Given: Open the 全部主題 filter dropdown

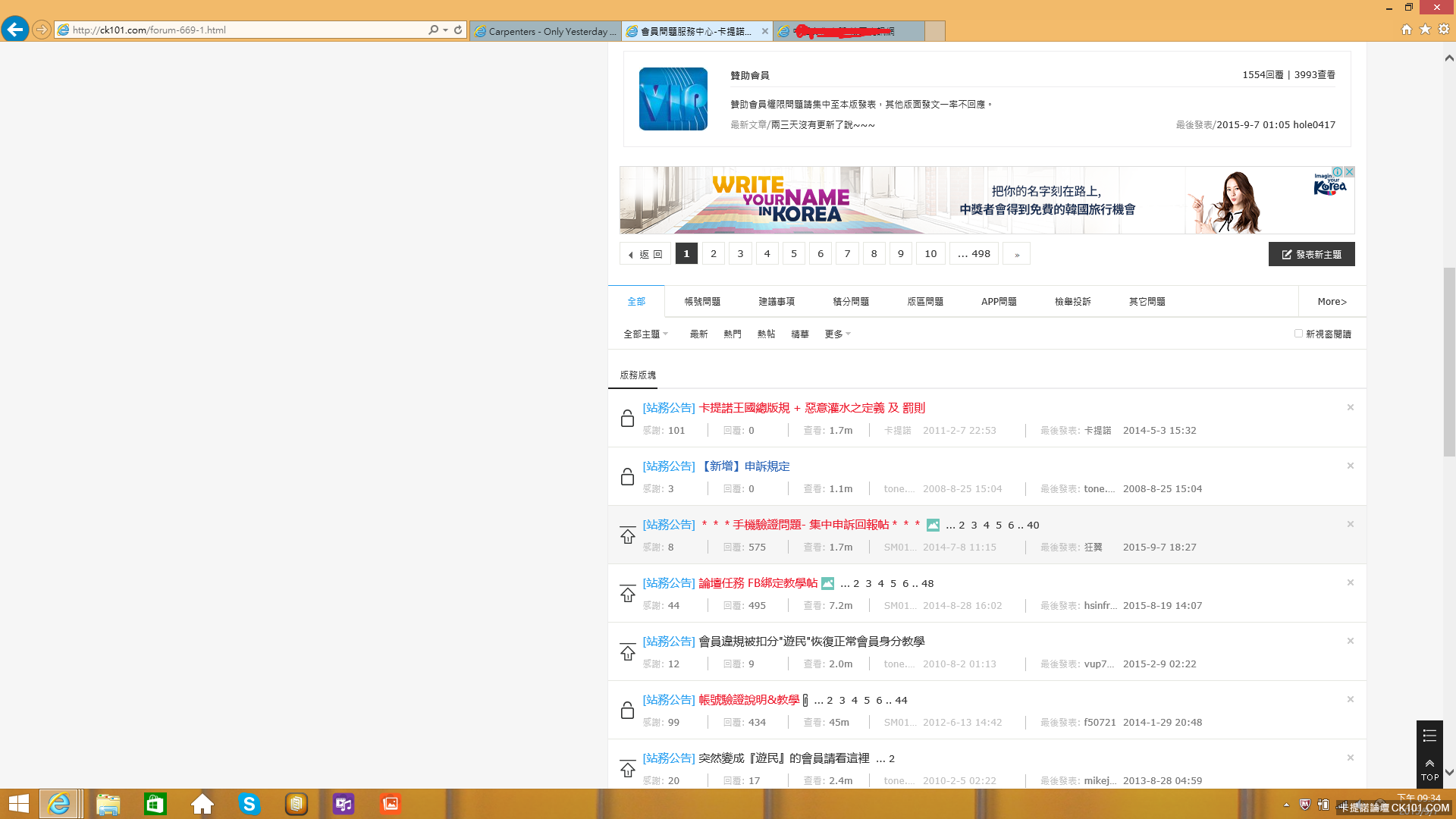Looking at the screenshot, I should [645, 334].
